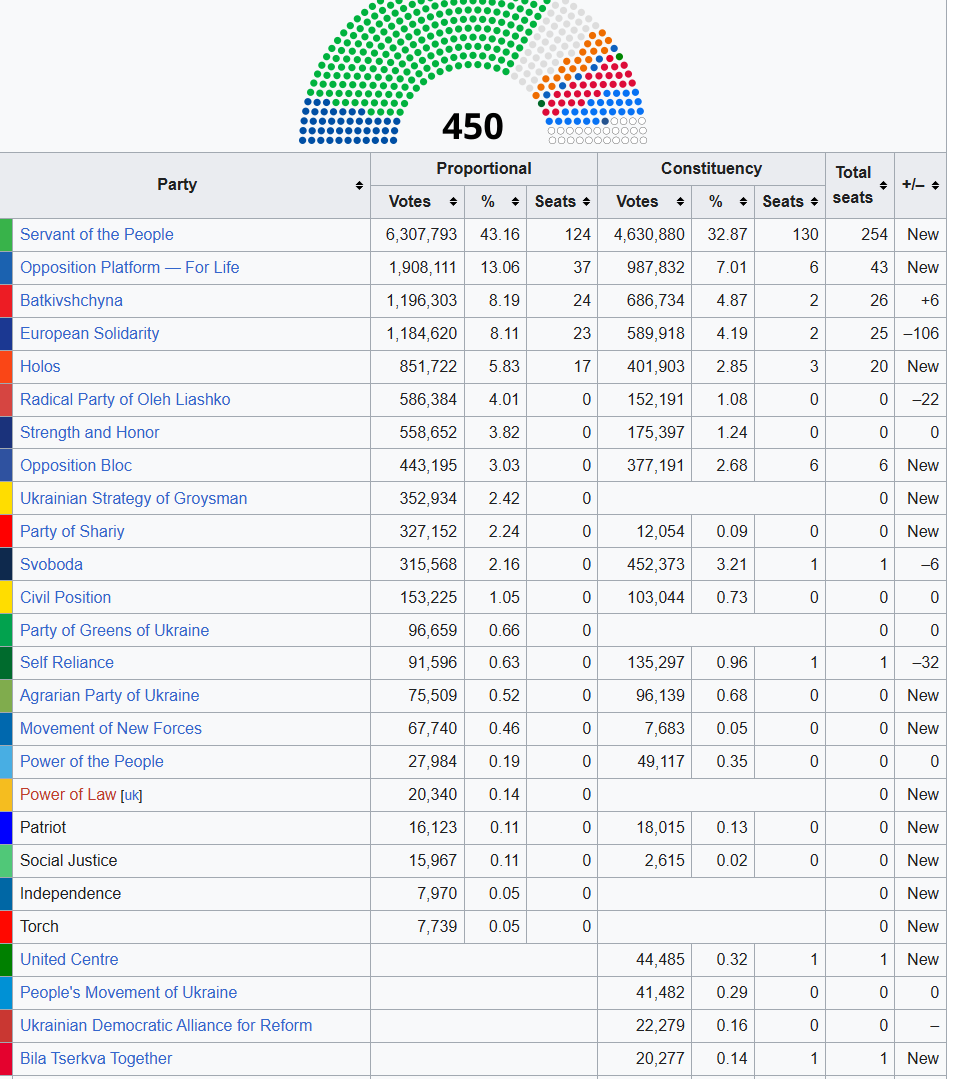Viewport: 954px width, 1079px height.
Task: Click orange swatch beside Holos
Action: pyautogui.click(x=6, y=367)
